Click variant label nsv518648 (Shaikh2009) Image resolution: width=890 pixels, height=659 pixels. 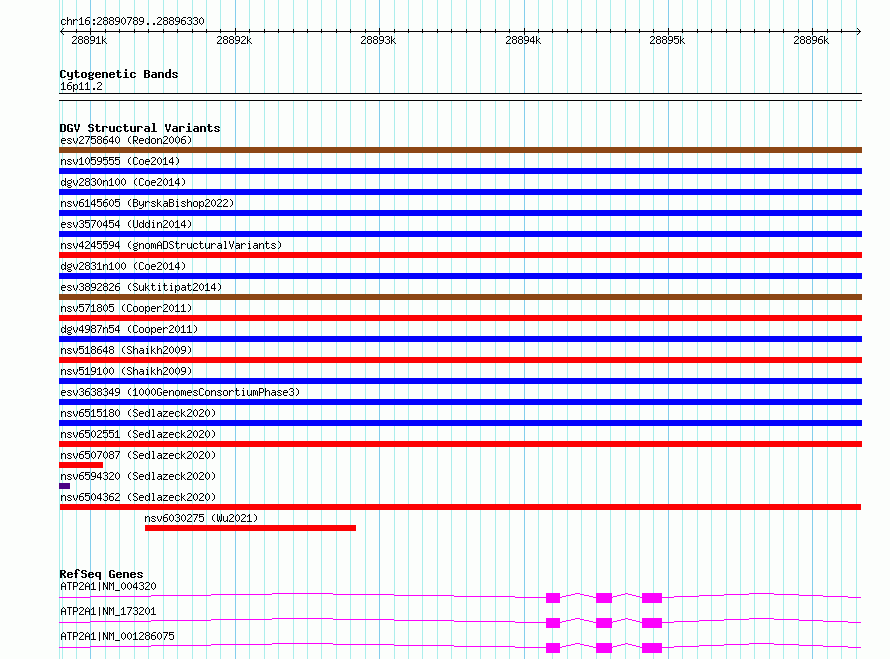[126, 350]
